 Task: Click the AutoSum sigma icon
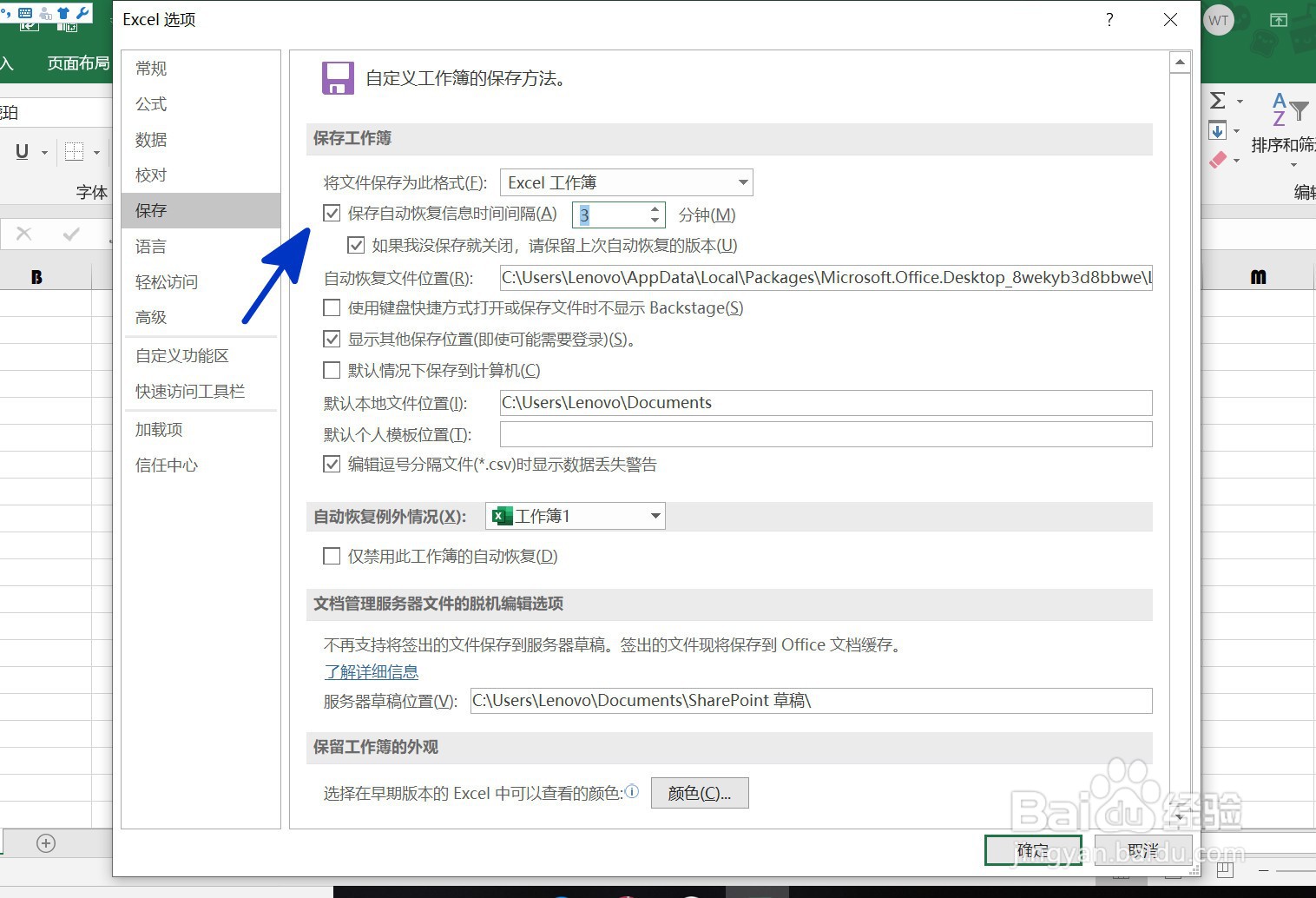pos(1218,101)
